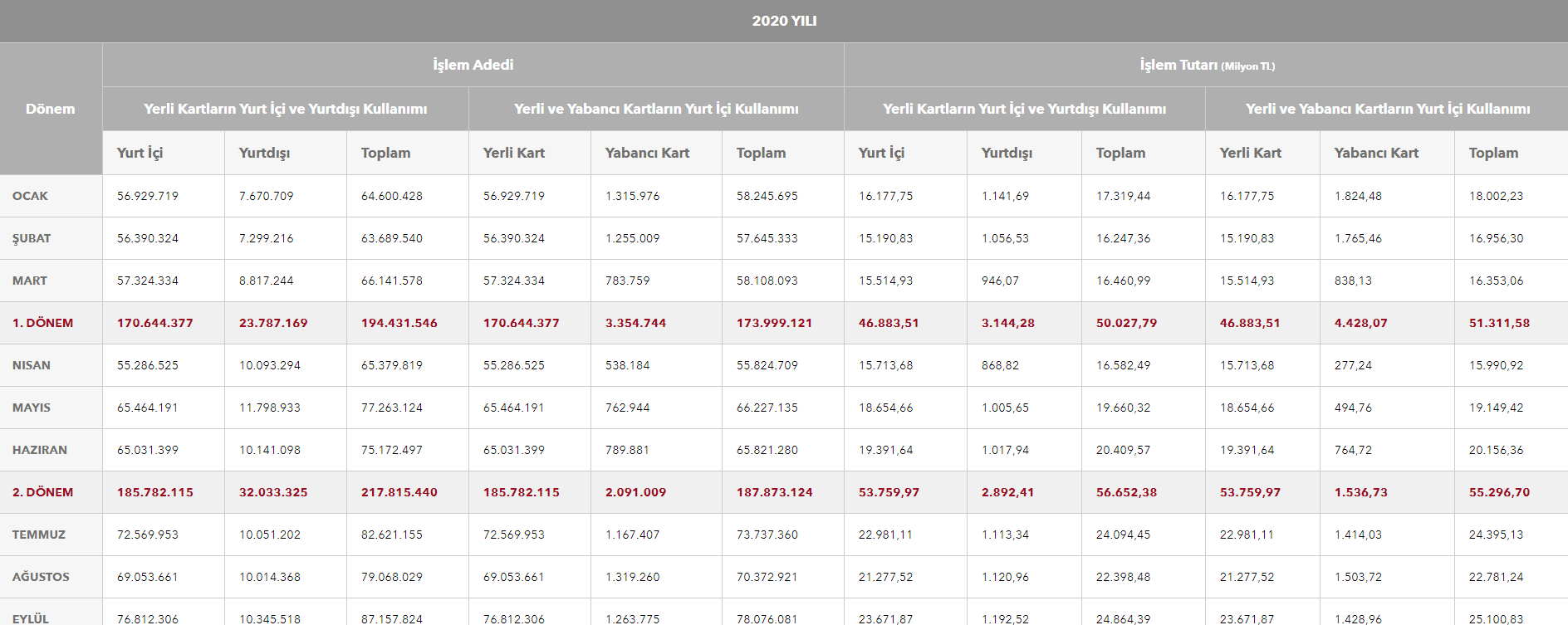
Task: Click value 64.600.428 in OCAK row
Action: click(x=392, y=196)
